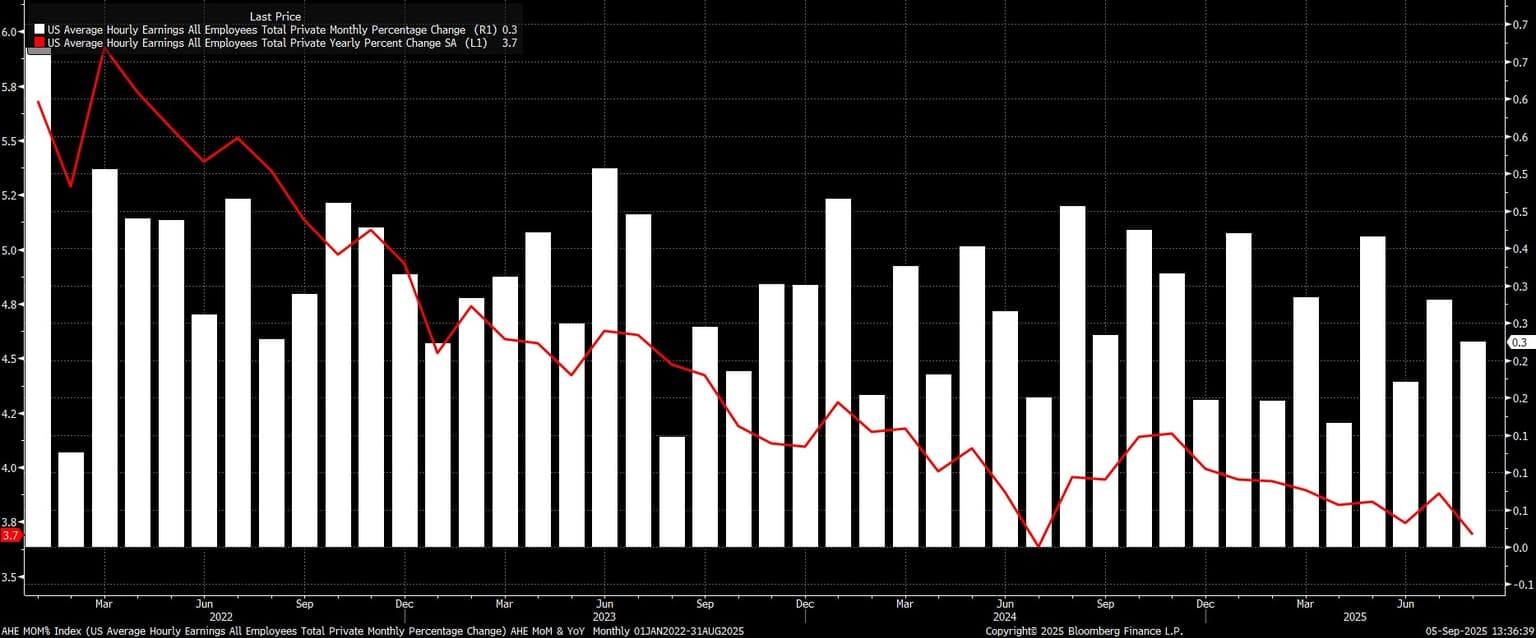Click the final white bar at the chart's right edge
This screenshot has width=1536, height=638.
[x=1472, y=444]
